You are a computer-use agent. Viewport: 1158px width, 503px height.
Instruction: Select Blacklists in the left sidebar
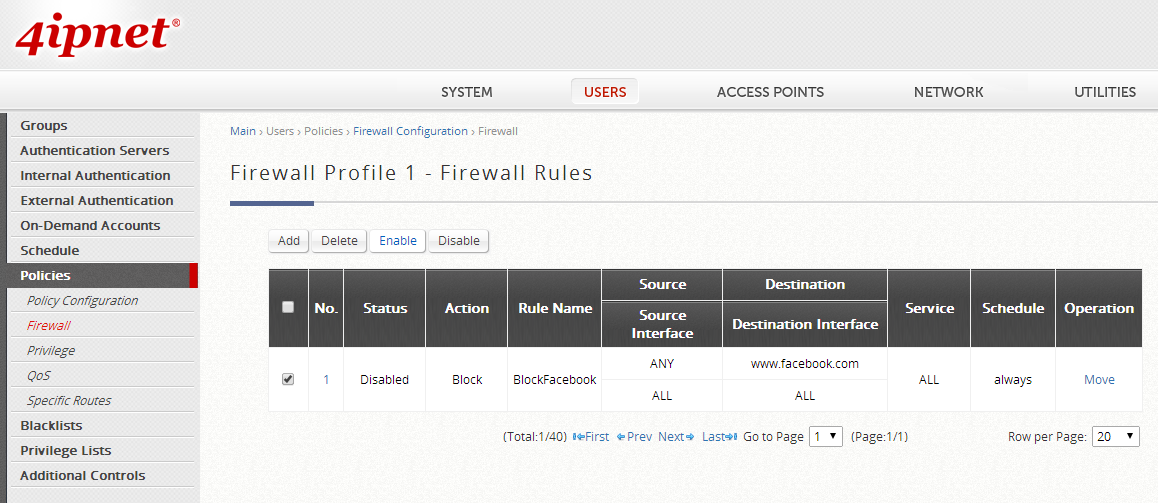(51, 426)
